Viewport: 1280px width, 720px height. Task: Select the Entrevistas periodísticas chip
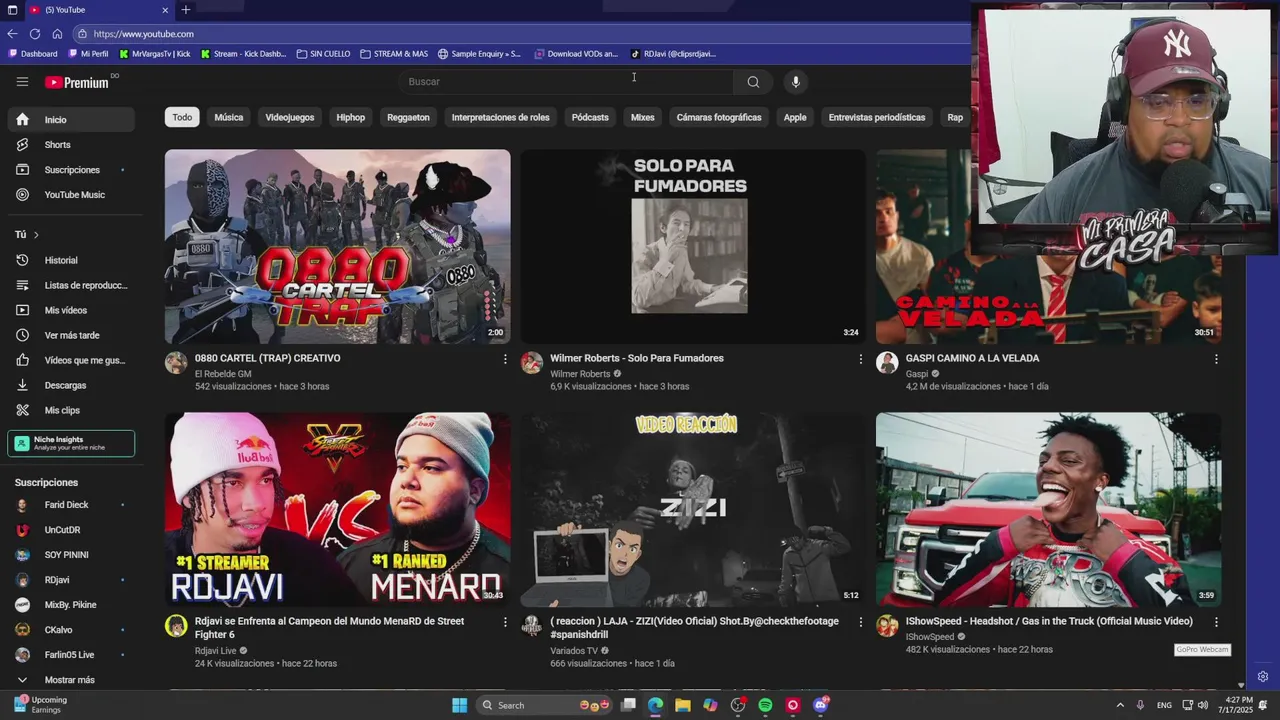point(877,117)
